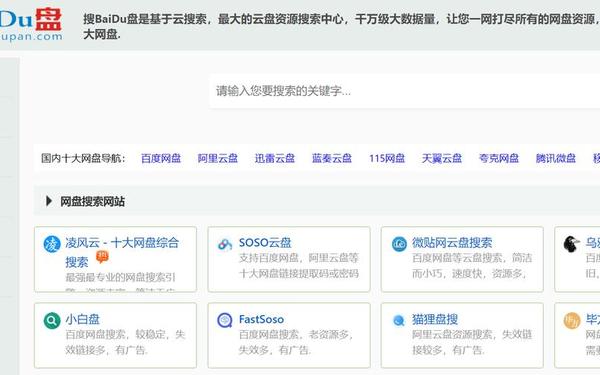600x375 pixels.
Task: Click the 网盘搜索网站 section heading
Action: (x=92, y=201)
